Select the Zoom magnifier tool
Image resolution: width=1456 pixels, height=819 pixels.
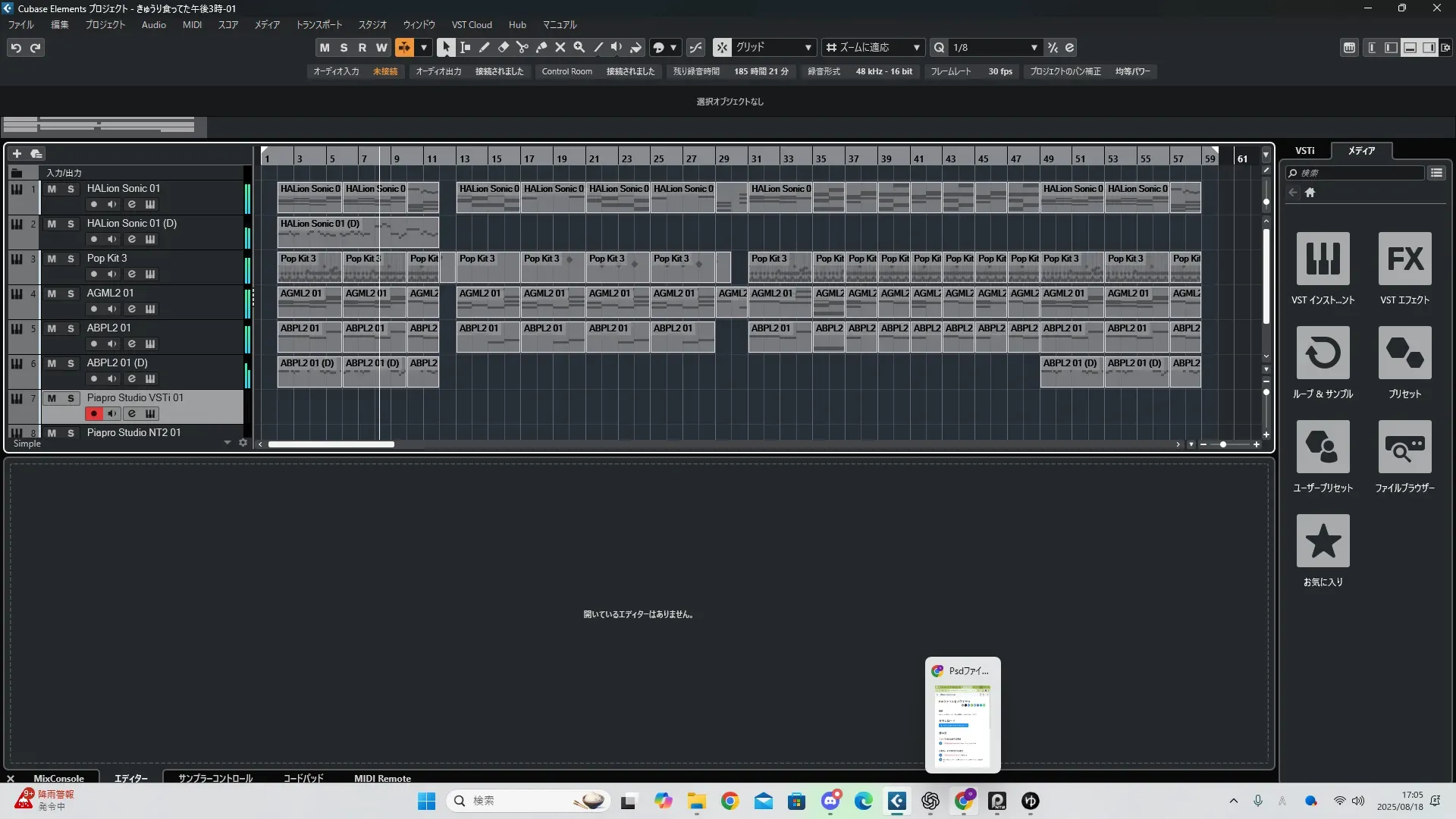(579, 47)
